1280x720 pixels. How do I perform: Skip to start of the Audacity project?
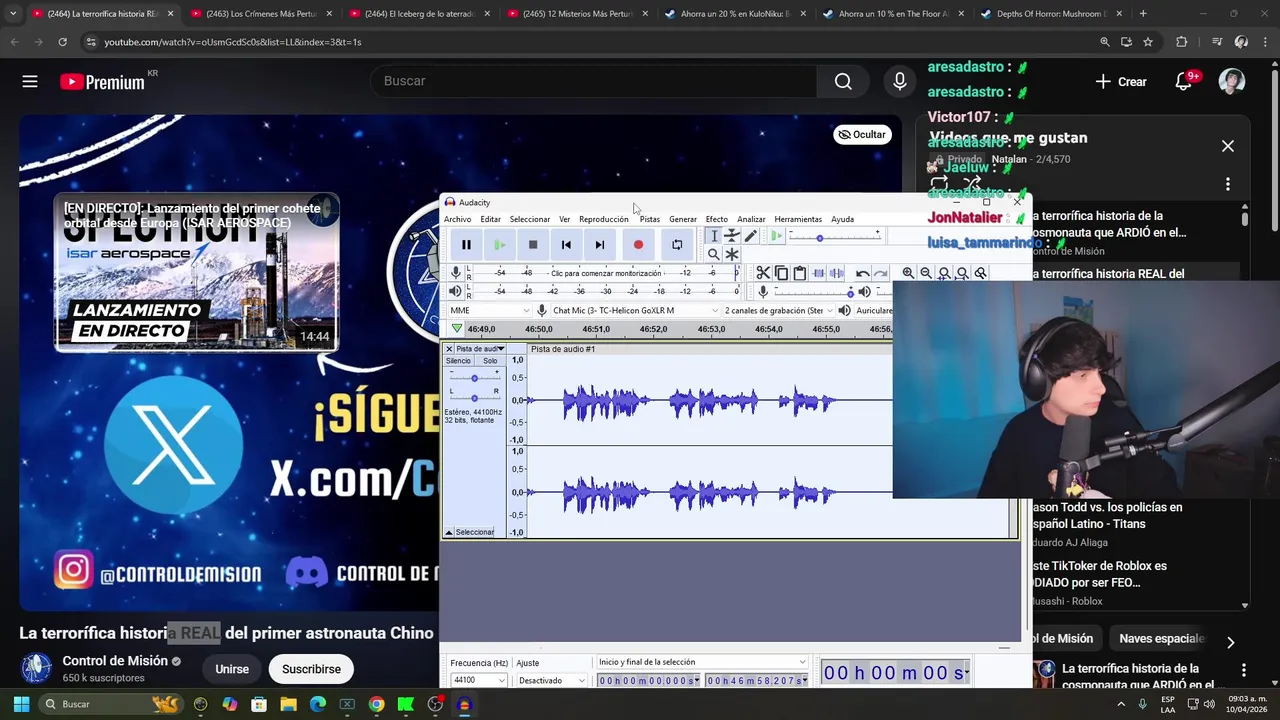tap(566, 245)
